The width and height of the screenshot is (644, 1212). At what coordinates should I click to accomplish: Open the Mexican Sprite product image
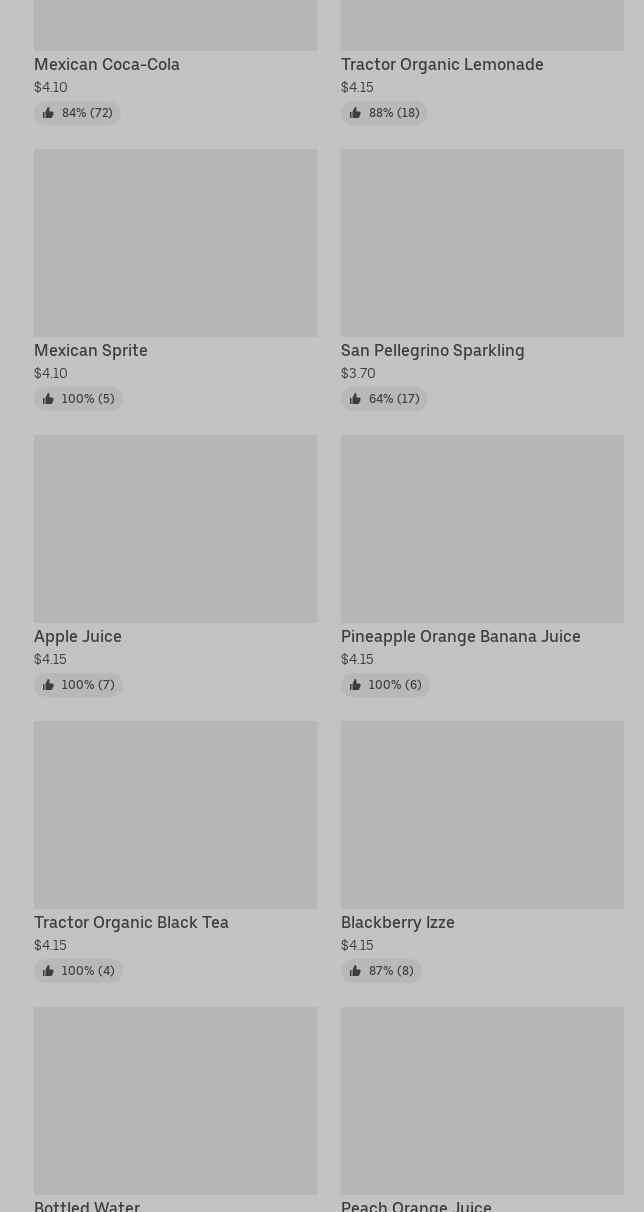click(x=175, y=243)
